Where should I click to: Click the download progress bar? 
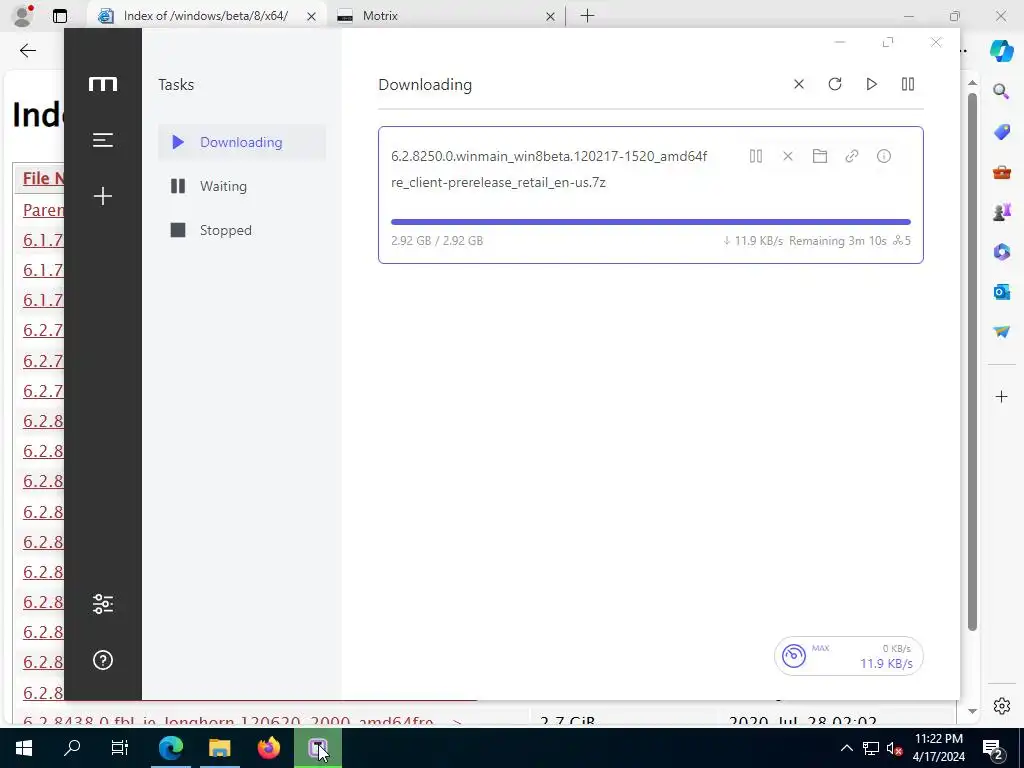pyautogui.click(x=650, y=222)
